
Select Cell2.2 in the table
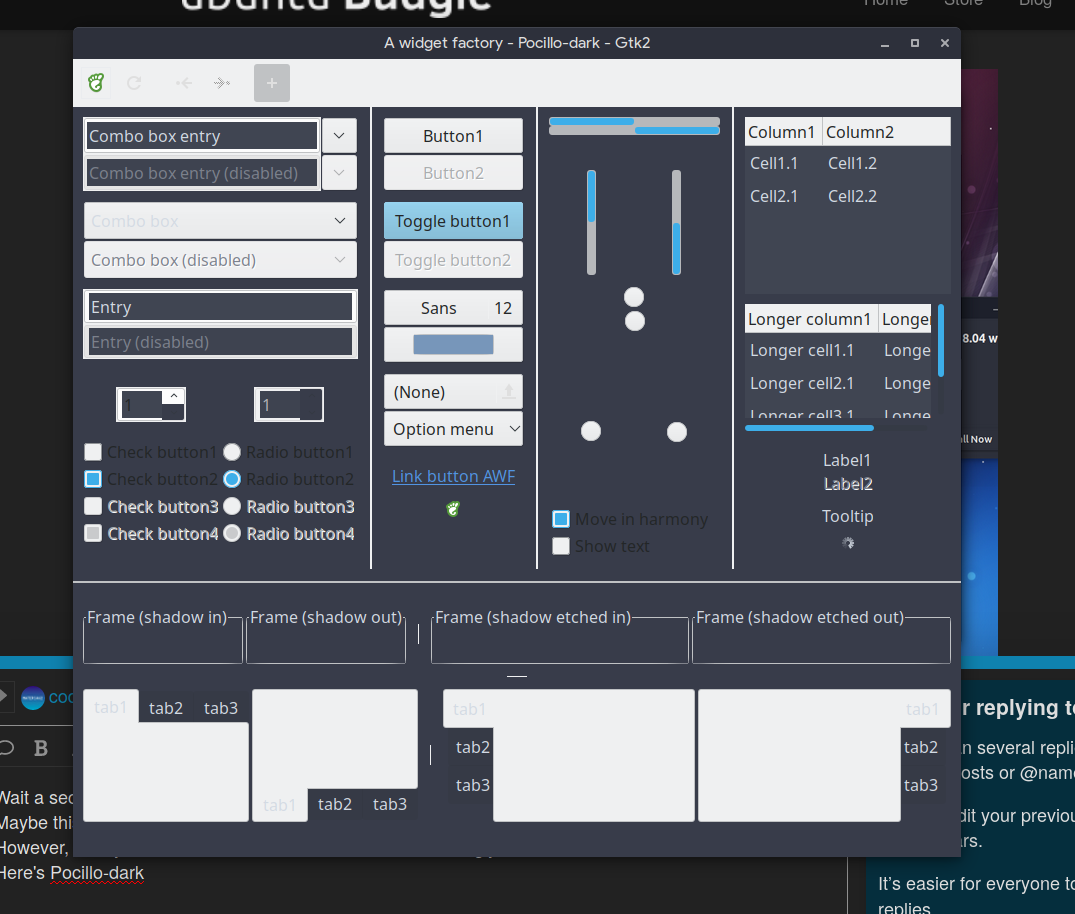852,196
